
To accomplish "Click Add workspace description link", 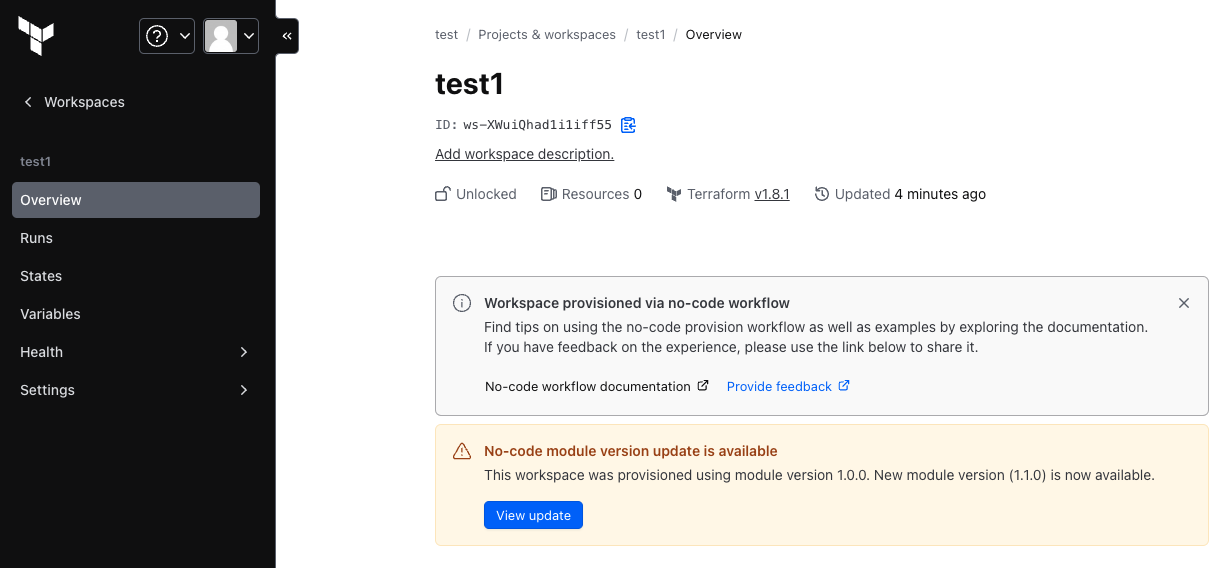I will (524, 154).
